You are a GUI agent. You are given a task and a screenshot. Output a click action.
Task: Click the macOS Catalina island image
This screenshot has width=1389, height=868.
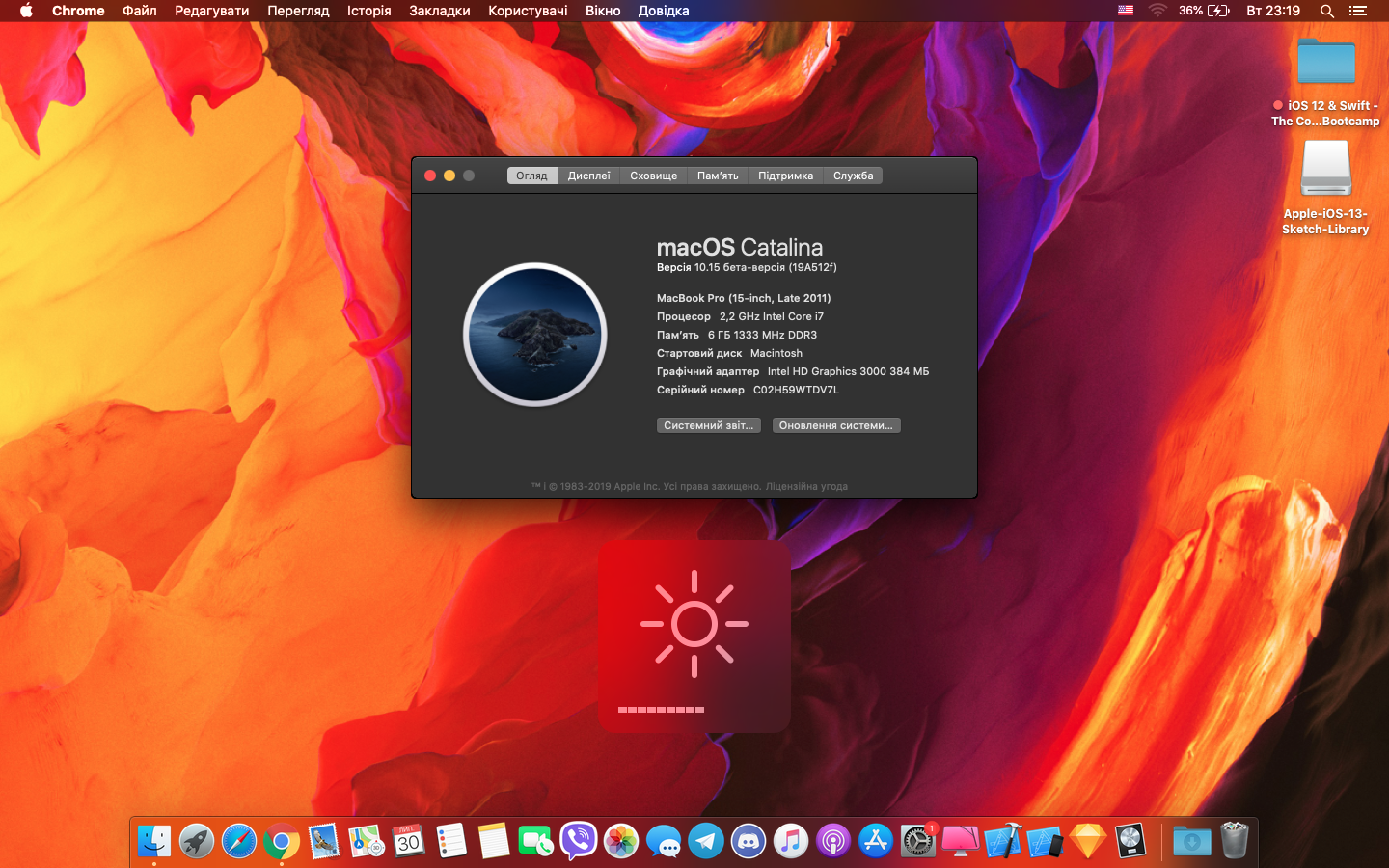click(x=535, y=335)
